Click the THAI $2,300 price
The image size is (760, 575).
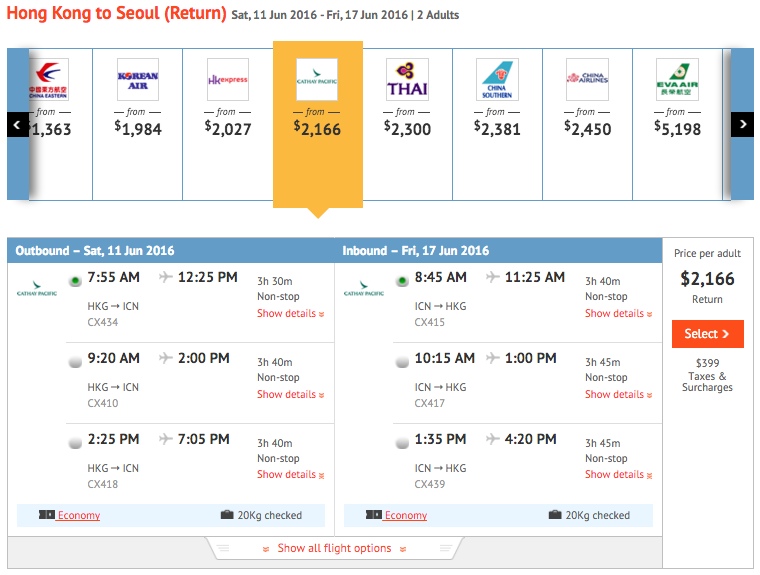tap(407, 128)
